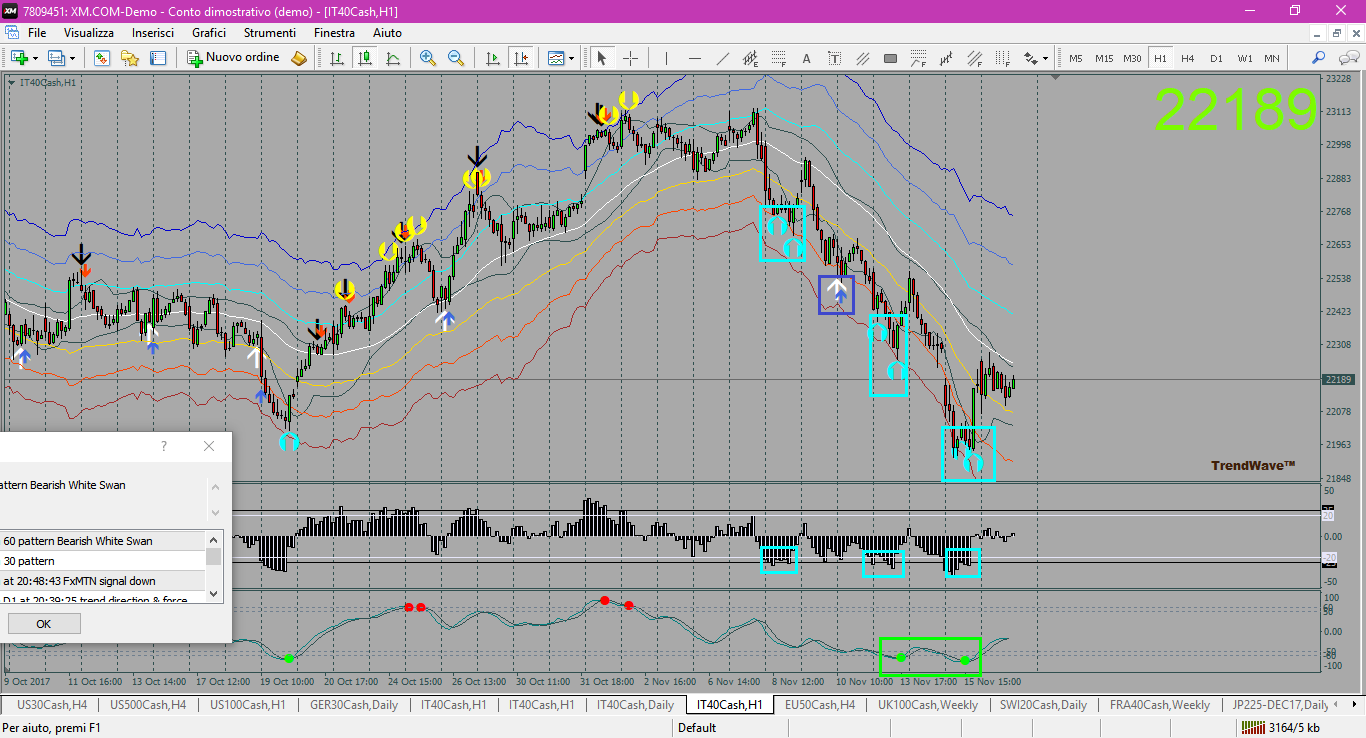Select the vertical line drawing tool

666,58
